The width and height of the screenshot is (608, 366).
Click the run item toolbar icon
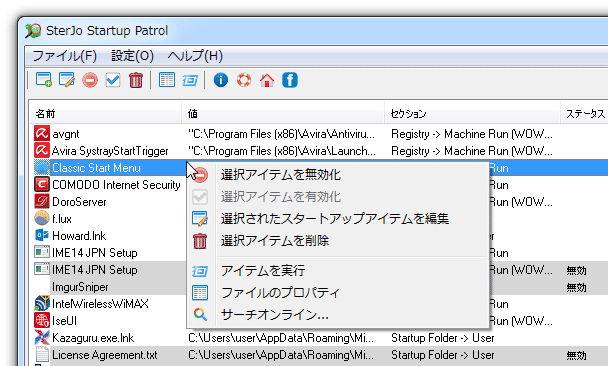tap(190, 80)
